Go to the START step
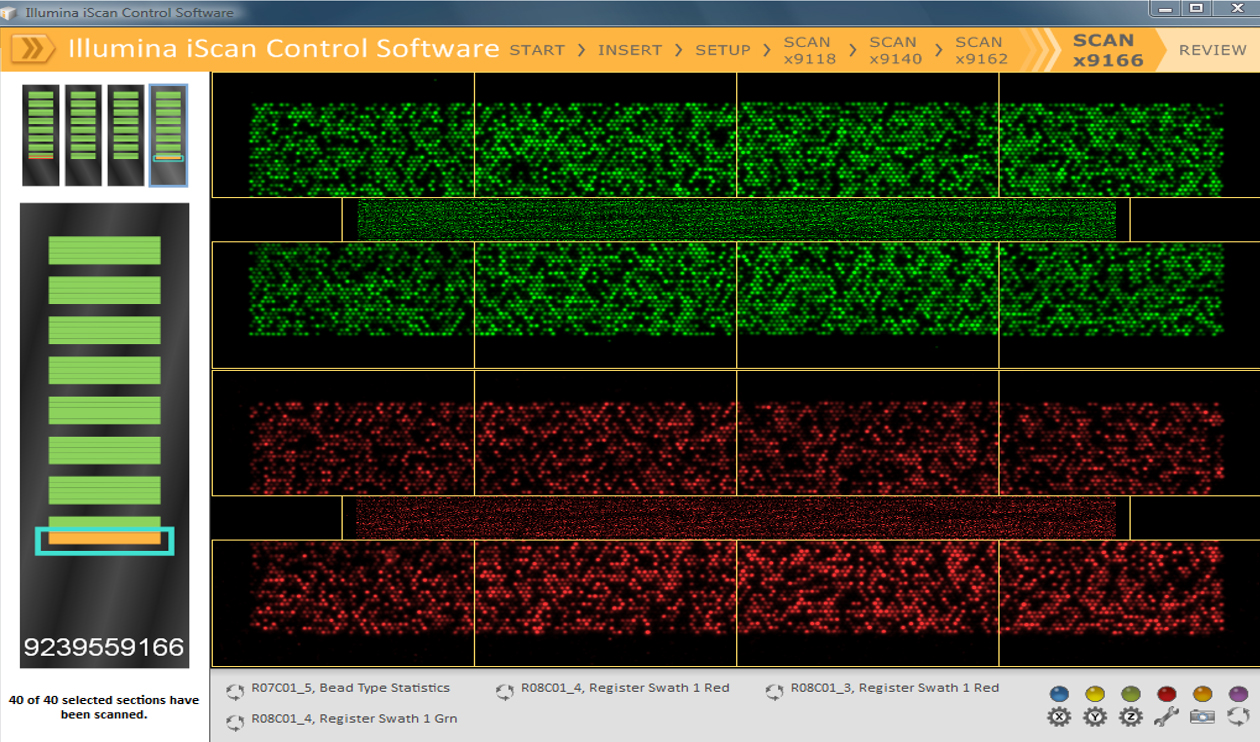Screen dimensions: 1260x742 537,50
